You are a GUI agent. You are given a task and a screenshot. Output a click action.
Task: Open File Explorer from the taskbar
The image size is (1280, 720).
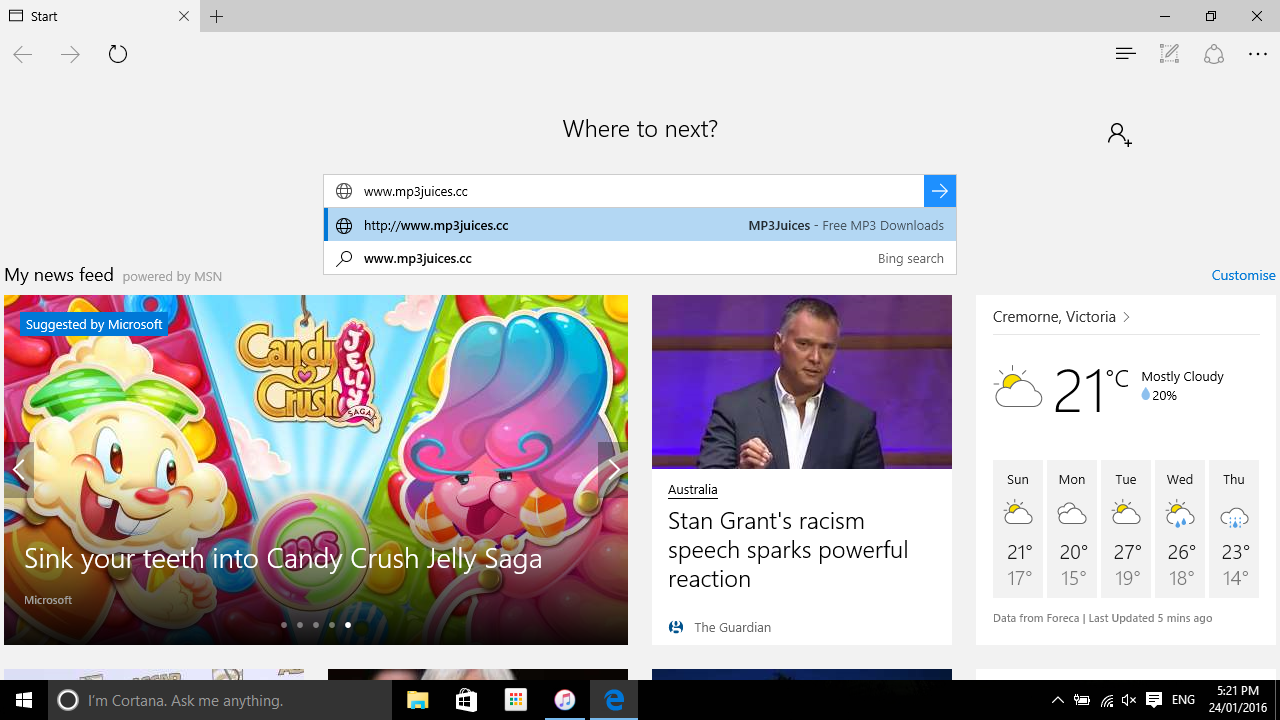(x=417, y=700)
